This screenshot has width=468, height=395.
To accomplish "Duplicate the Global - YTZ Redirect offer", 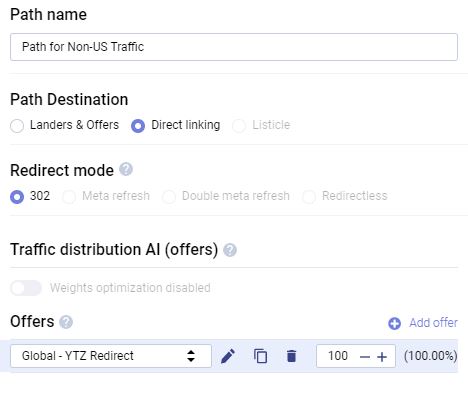I will [x=260, y=356].
